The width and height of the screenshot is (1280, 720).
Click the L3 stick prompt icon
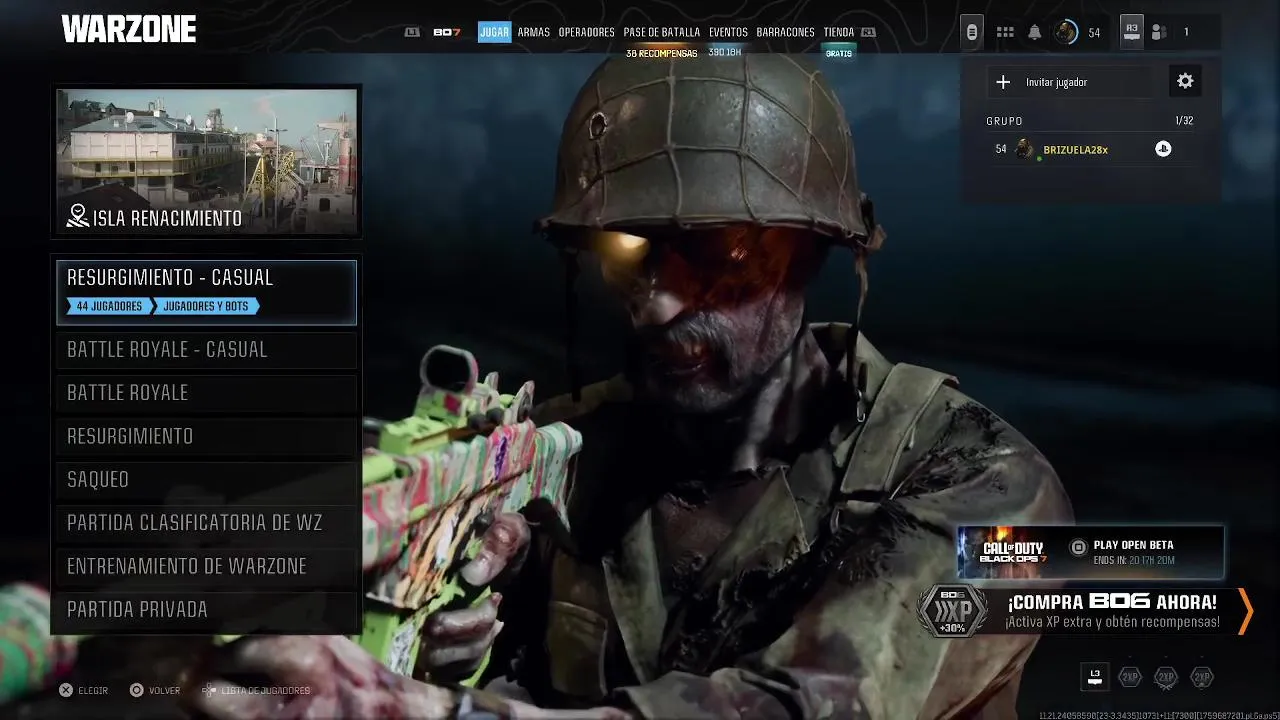click(x=1095, y=677)
